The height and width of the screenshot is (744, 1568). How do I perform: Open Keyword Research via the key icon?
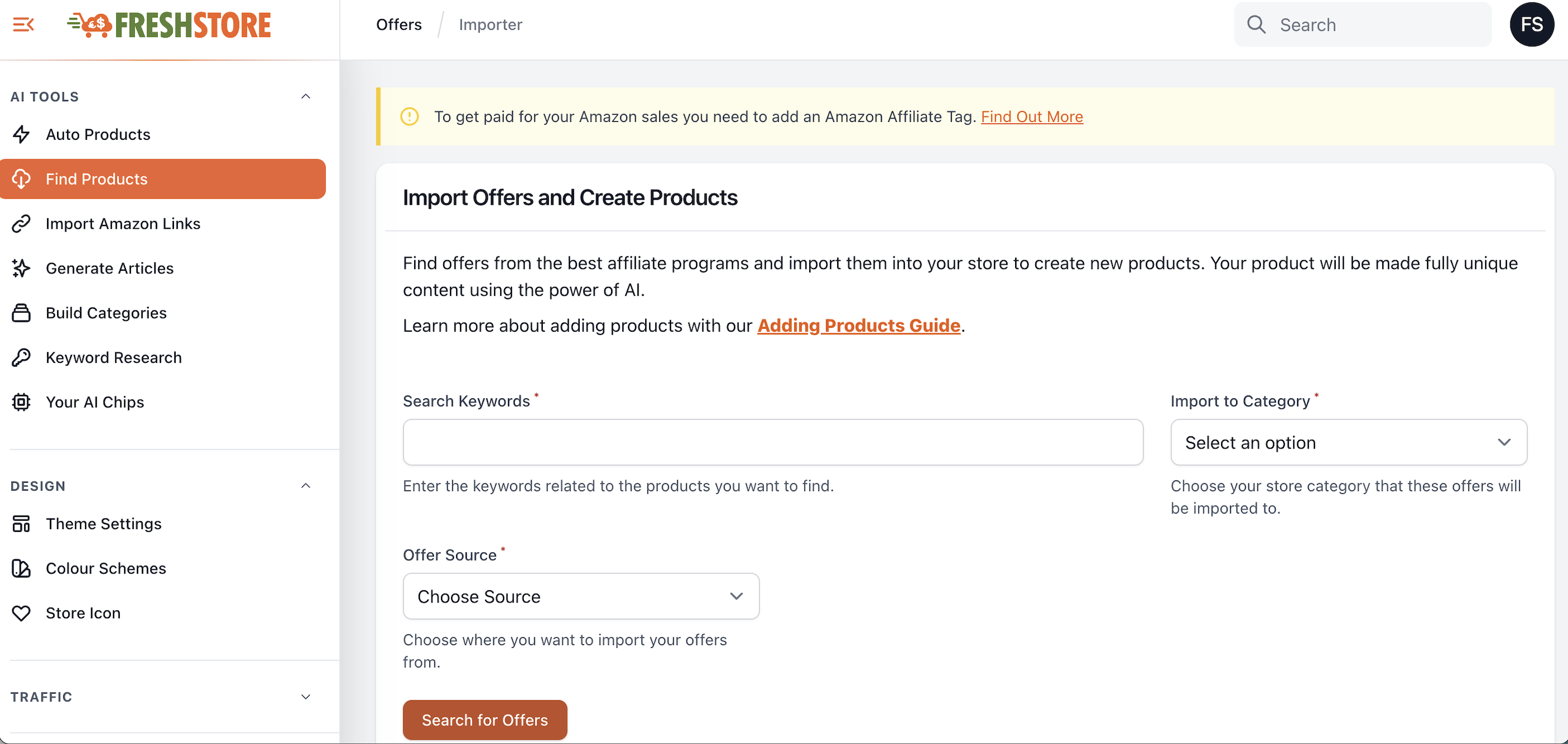21,357
